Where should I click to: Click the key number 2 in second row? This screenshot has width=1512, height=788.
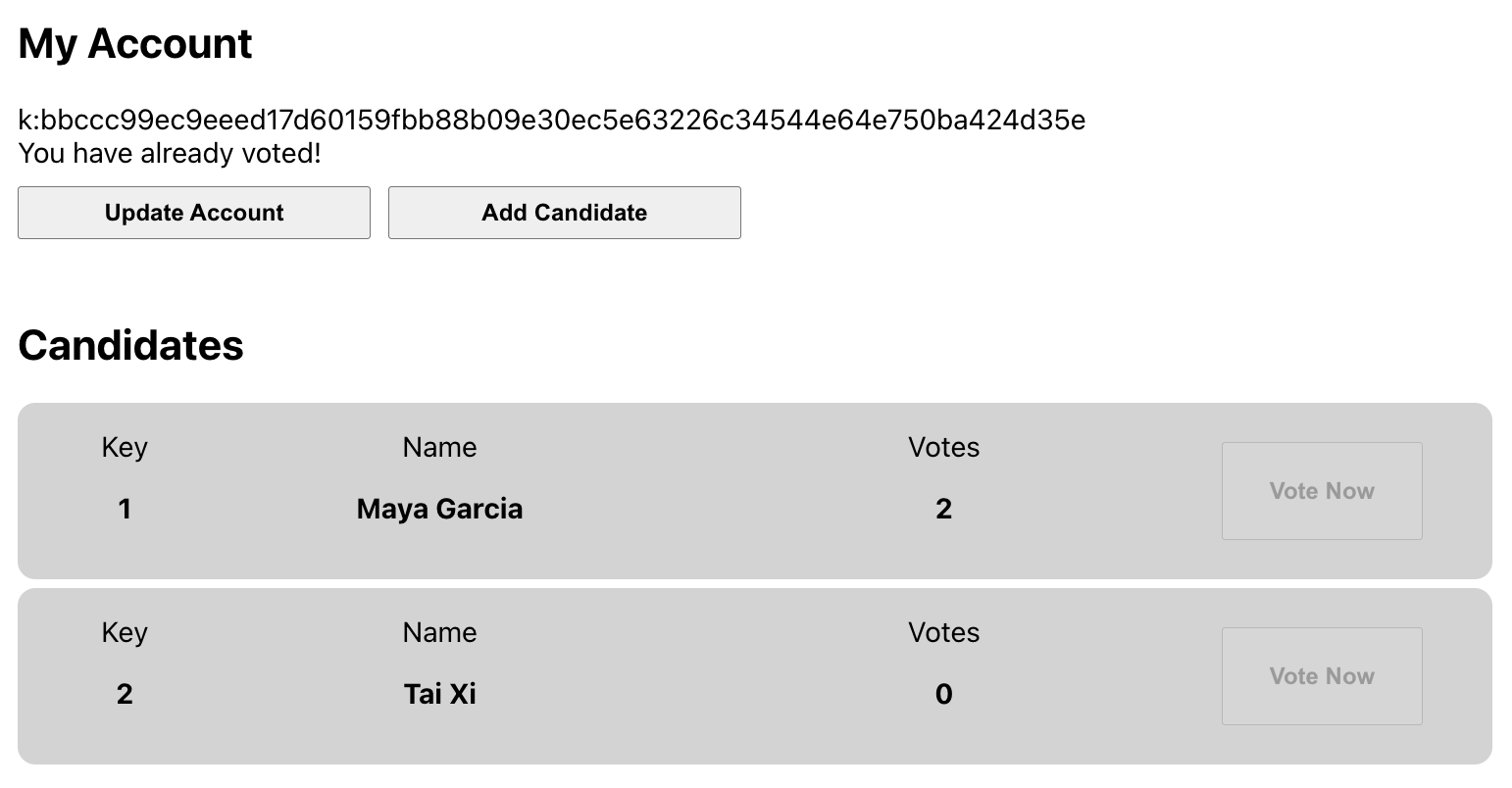pos(124,693)
